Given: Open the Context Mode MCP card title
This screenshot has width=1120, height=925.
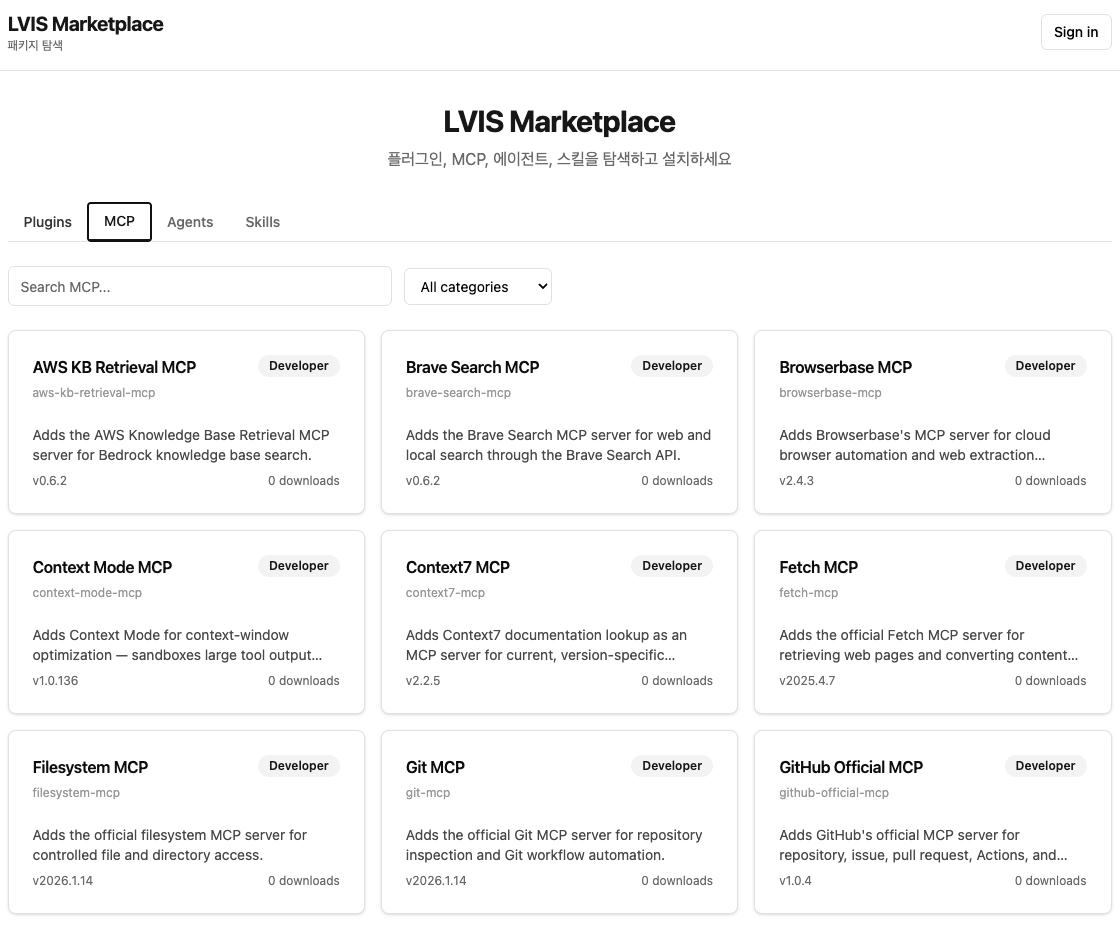Looking at the screenshot, I should (102, 567).
